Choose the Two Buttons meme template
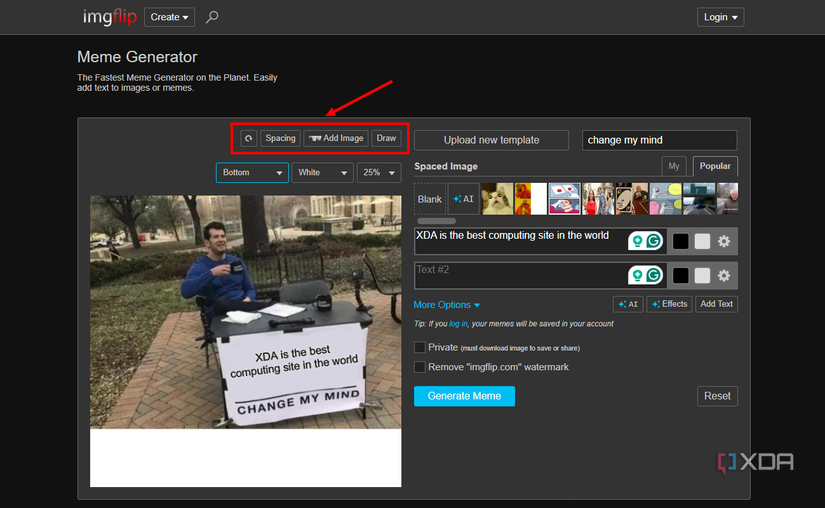 tap(564, 199)
